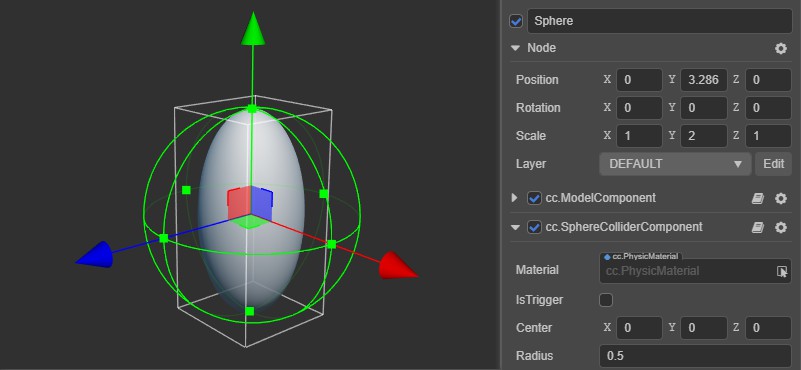Viewport: 801px width, 370px height.
Task: Disable the cc.ModelComponent checkbox
Action: [534, 198]
